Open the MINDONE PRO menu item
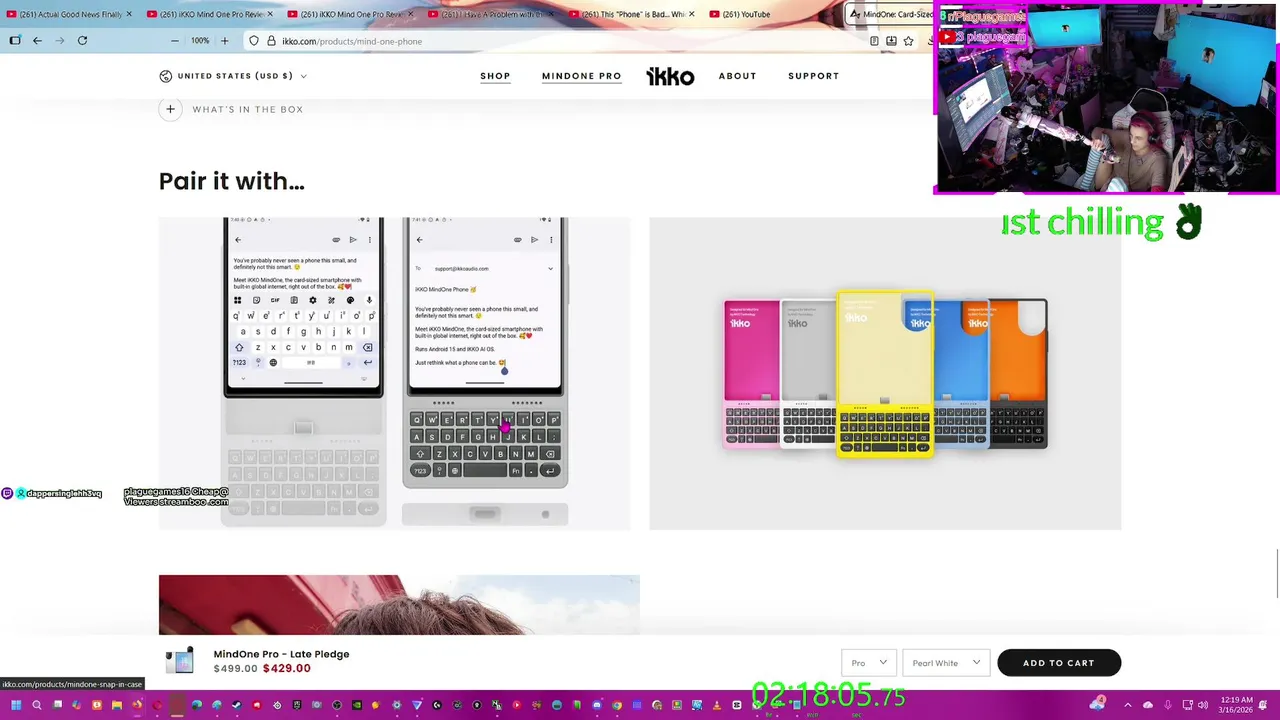Image resolution: width=1280 pixels, height=720 pixels. [x=582, y=76]
